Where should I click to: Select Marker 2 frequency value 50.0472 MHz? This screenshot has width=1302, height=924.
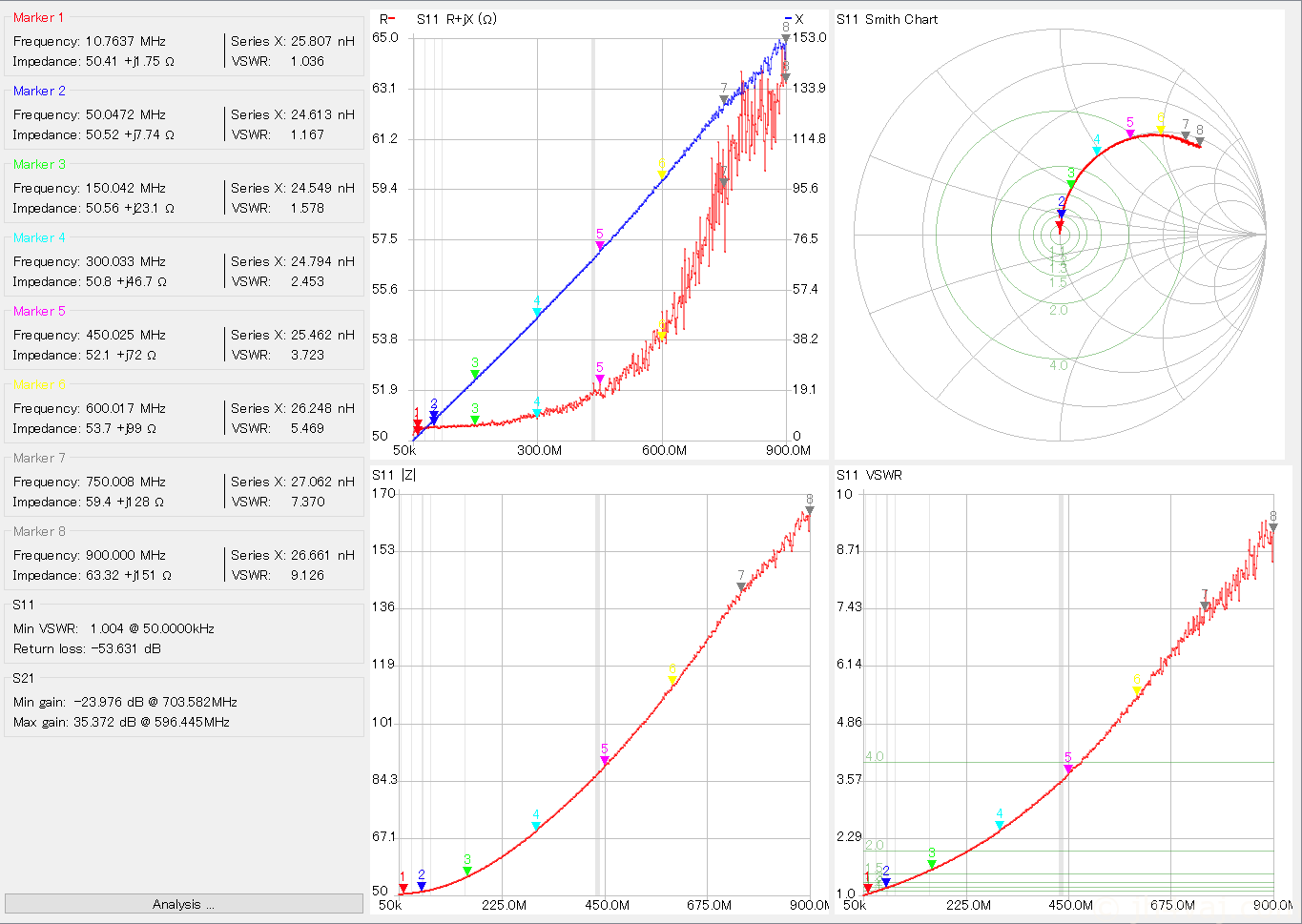click(126, 114)
